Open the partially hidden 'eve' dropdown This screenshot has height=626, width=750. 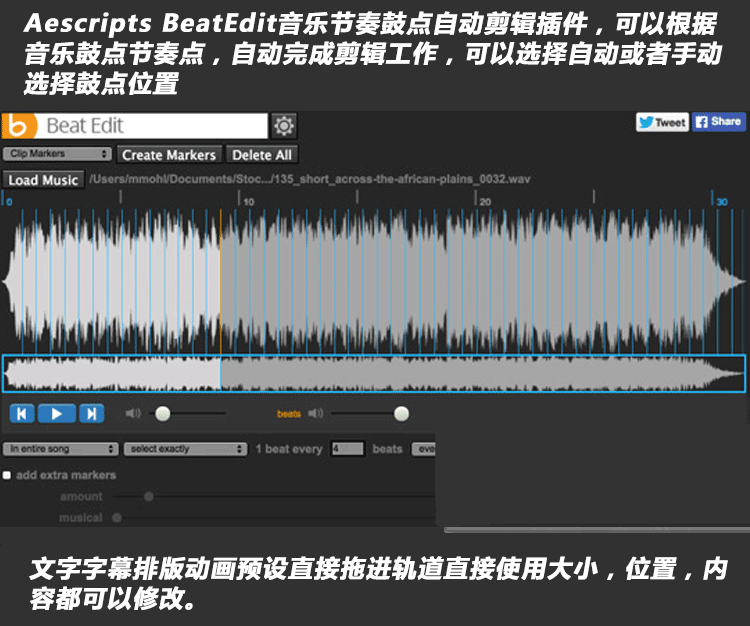pyautogui.click(x=424, y=449)
